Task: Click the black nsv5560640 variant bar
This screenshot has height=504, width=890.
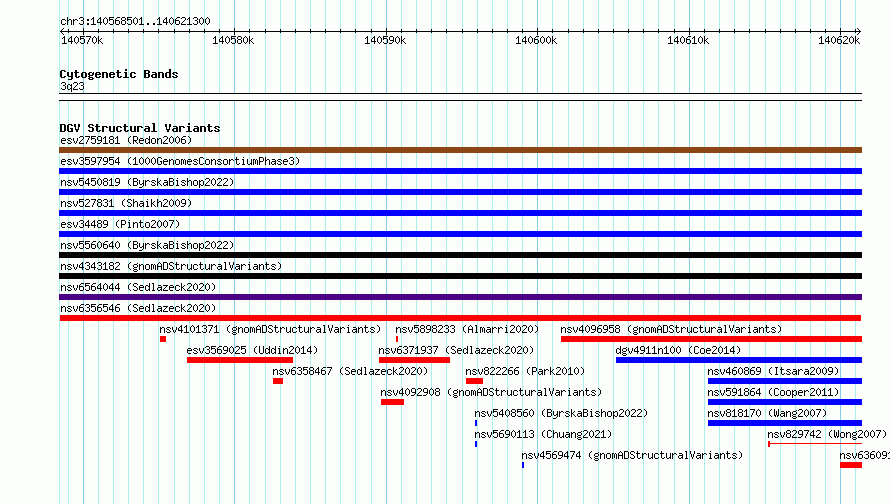Action: tap(460, 255)
